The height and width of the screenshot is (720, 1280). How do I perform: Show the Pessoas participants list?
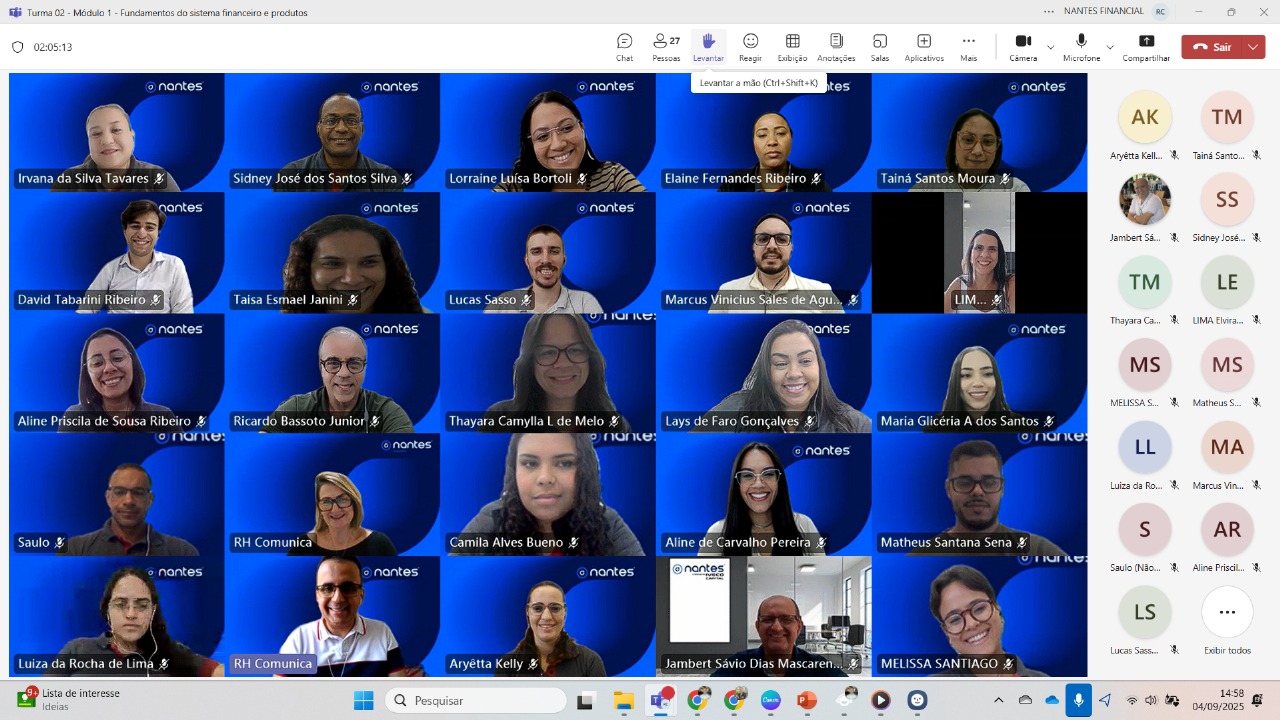click(666, 46)
